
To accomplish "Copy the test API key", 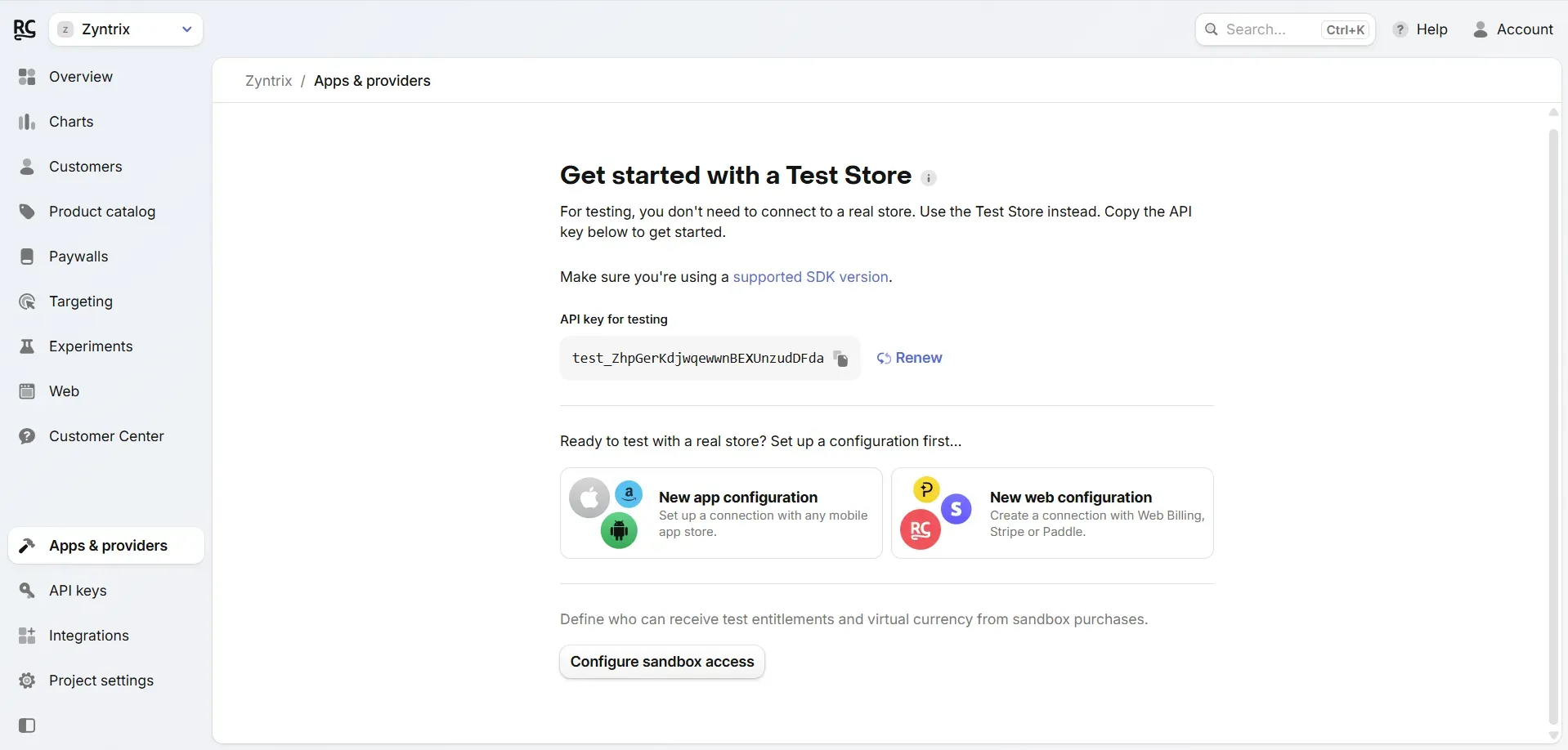I will [x=840, y=359].
